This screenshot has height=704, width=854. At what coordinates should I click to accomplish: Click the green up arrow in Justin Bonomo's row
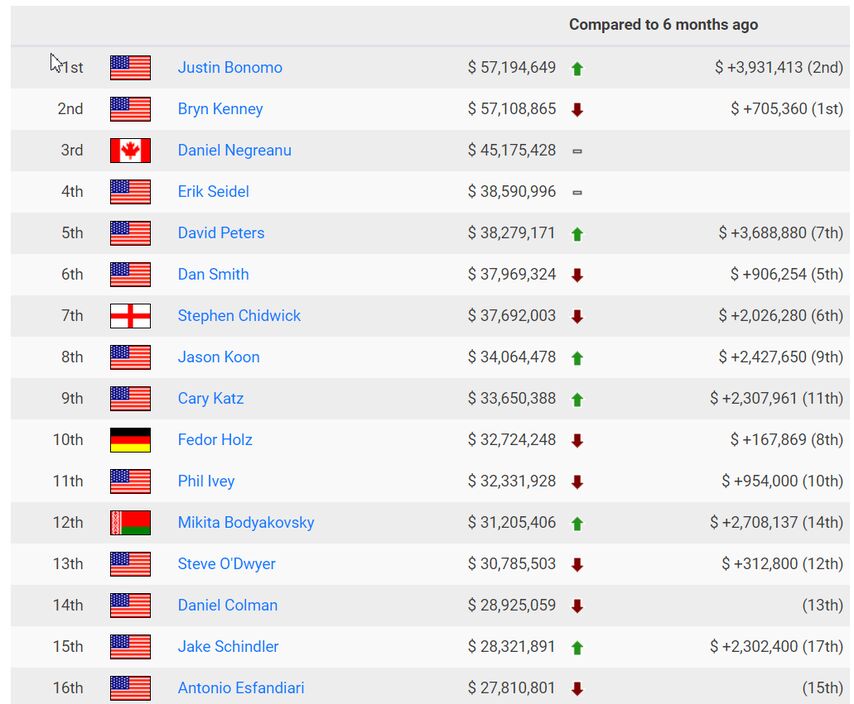(x=577, y=69)
